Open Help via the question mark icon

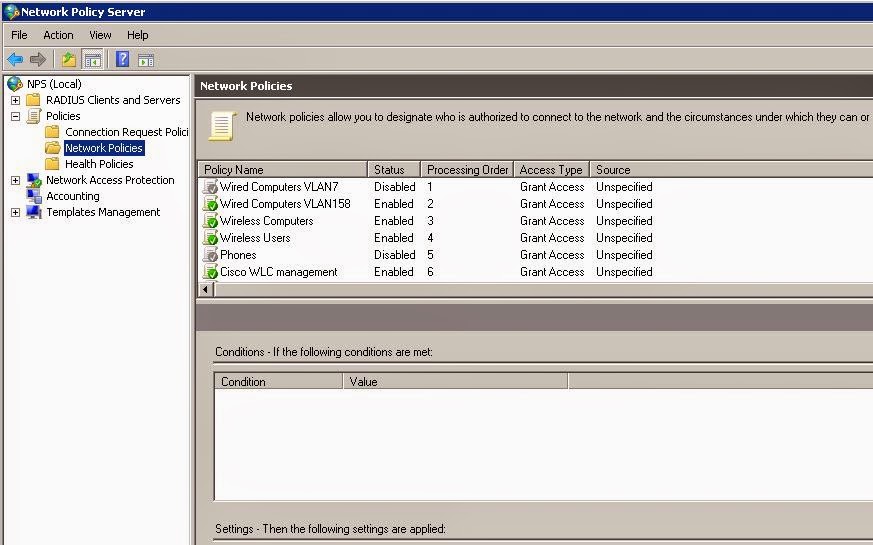pos(122,59)
